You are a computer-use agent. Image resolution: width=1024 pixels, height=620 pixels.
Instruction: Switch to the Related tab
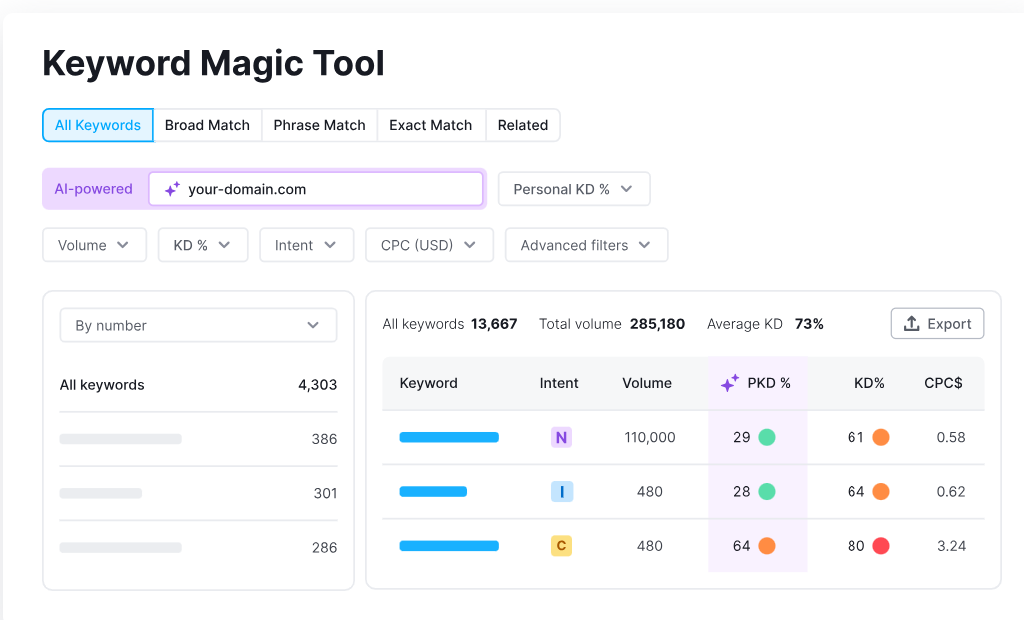(x=522, y=125)
